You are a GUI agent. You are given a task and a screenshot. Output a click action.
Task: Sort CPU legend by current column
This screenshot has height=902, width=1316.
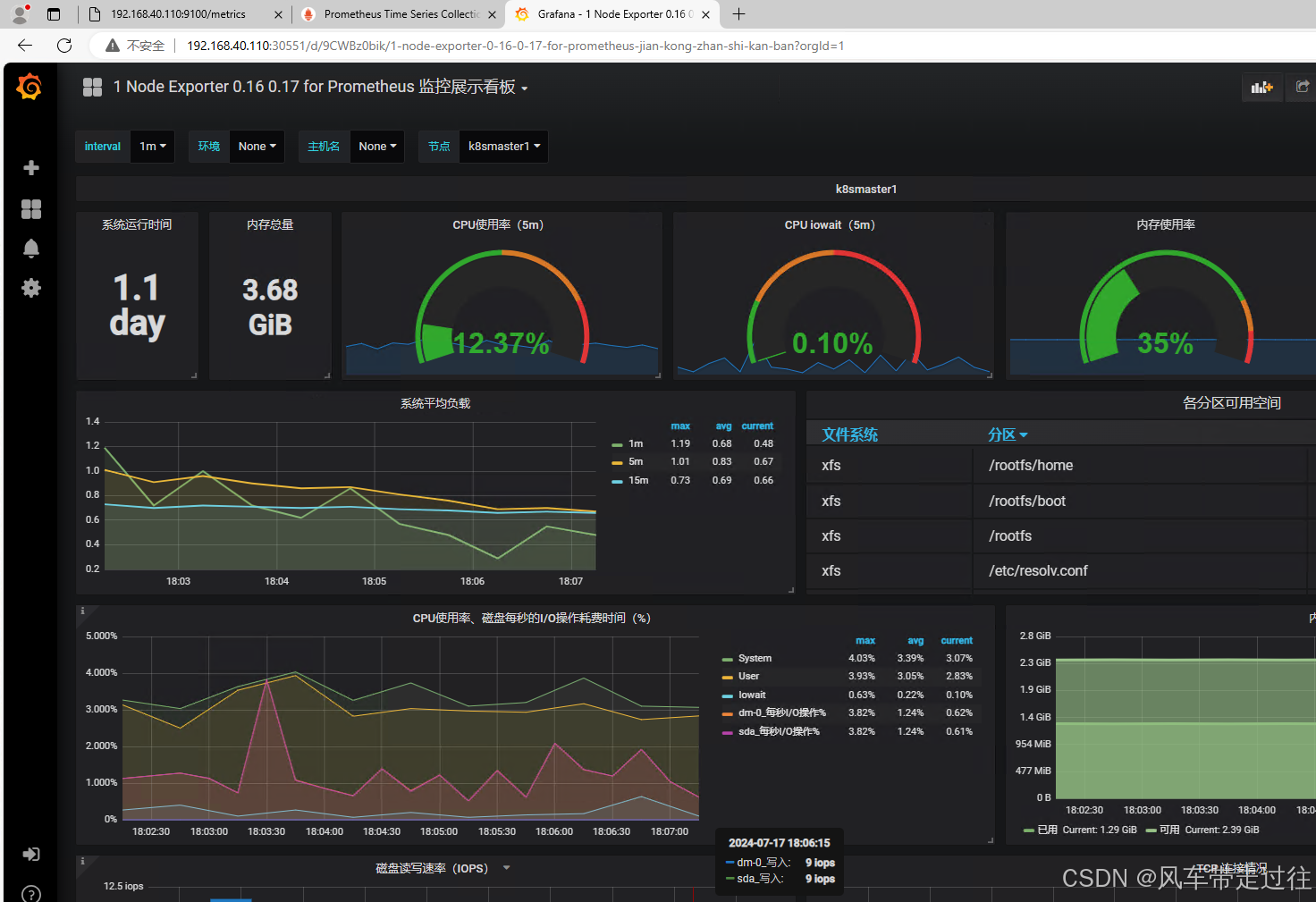957,641
